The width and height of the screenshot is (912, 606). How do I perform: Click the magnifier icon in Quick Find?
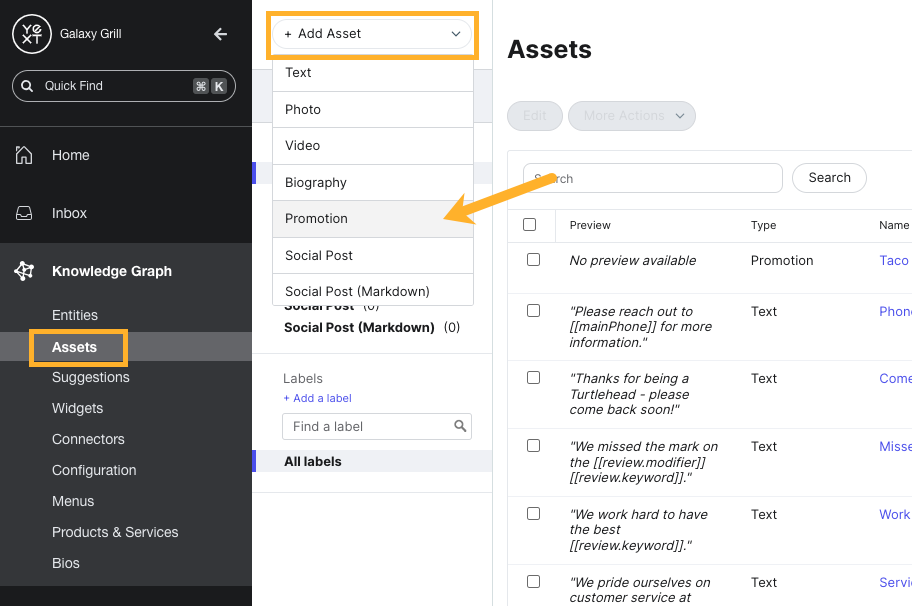[x=27, y=86]
